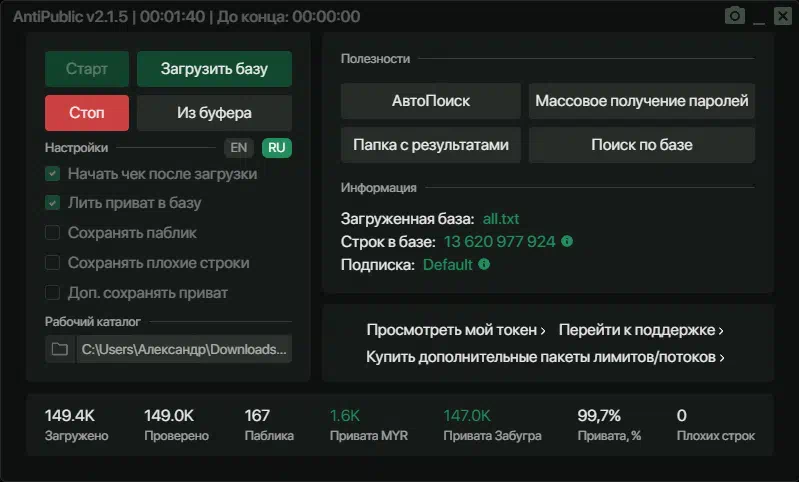Uncheck 'Лить приват в базу' option
Viewport: 799px width, 482px height.
(52, 203)
